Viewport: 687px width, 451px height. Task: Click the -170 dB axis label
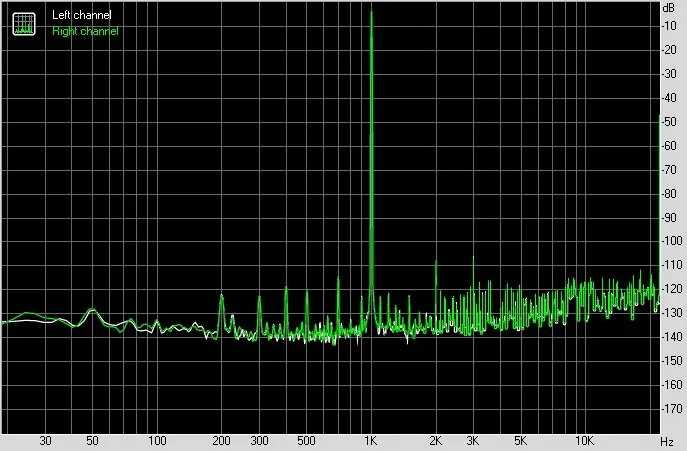[672, 408]
